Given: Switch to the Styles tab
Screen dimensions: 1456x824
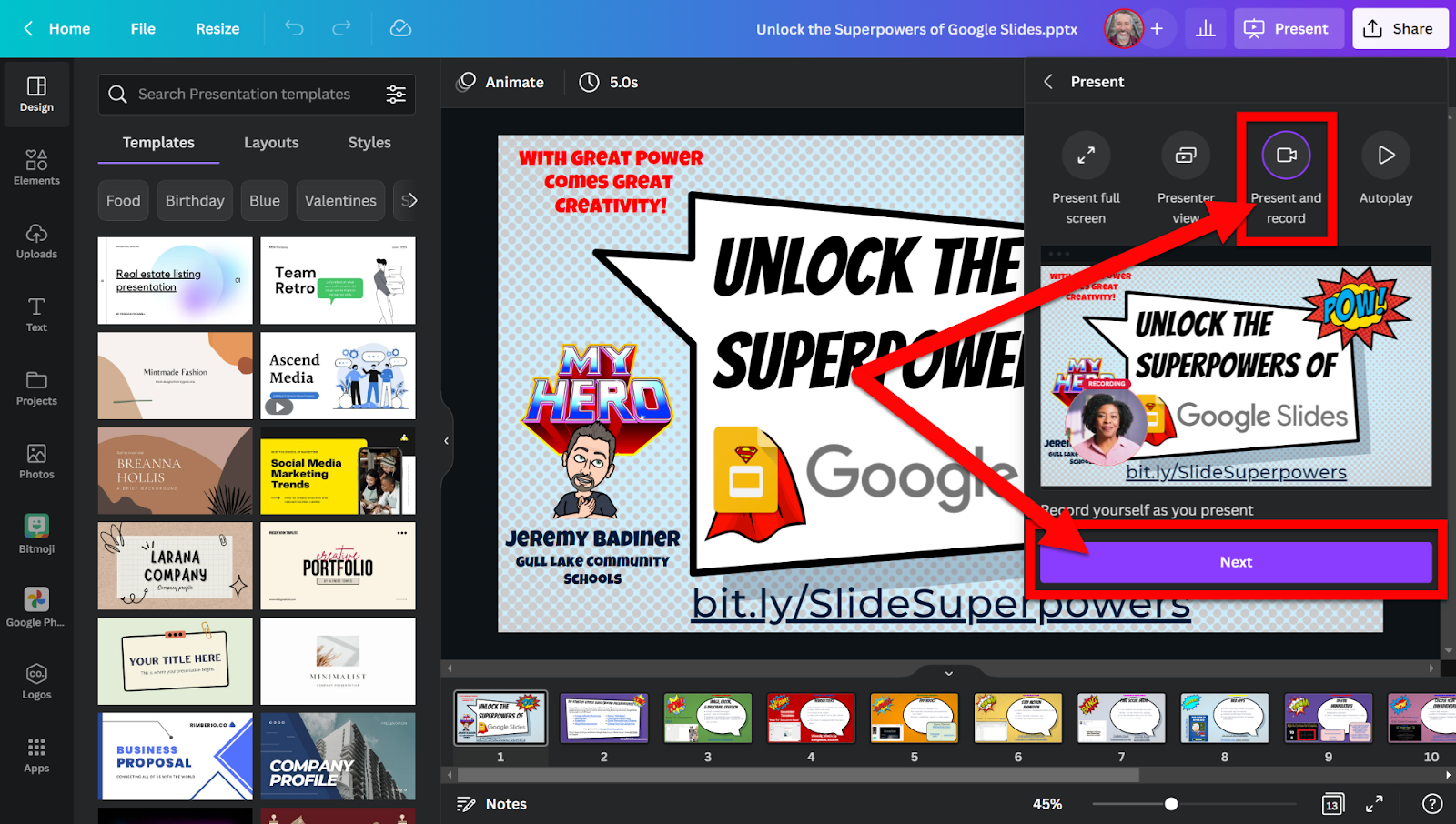Looking at the screenshot, I should click(x=369, y=143).
